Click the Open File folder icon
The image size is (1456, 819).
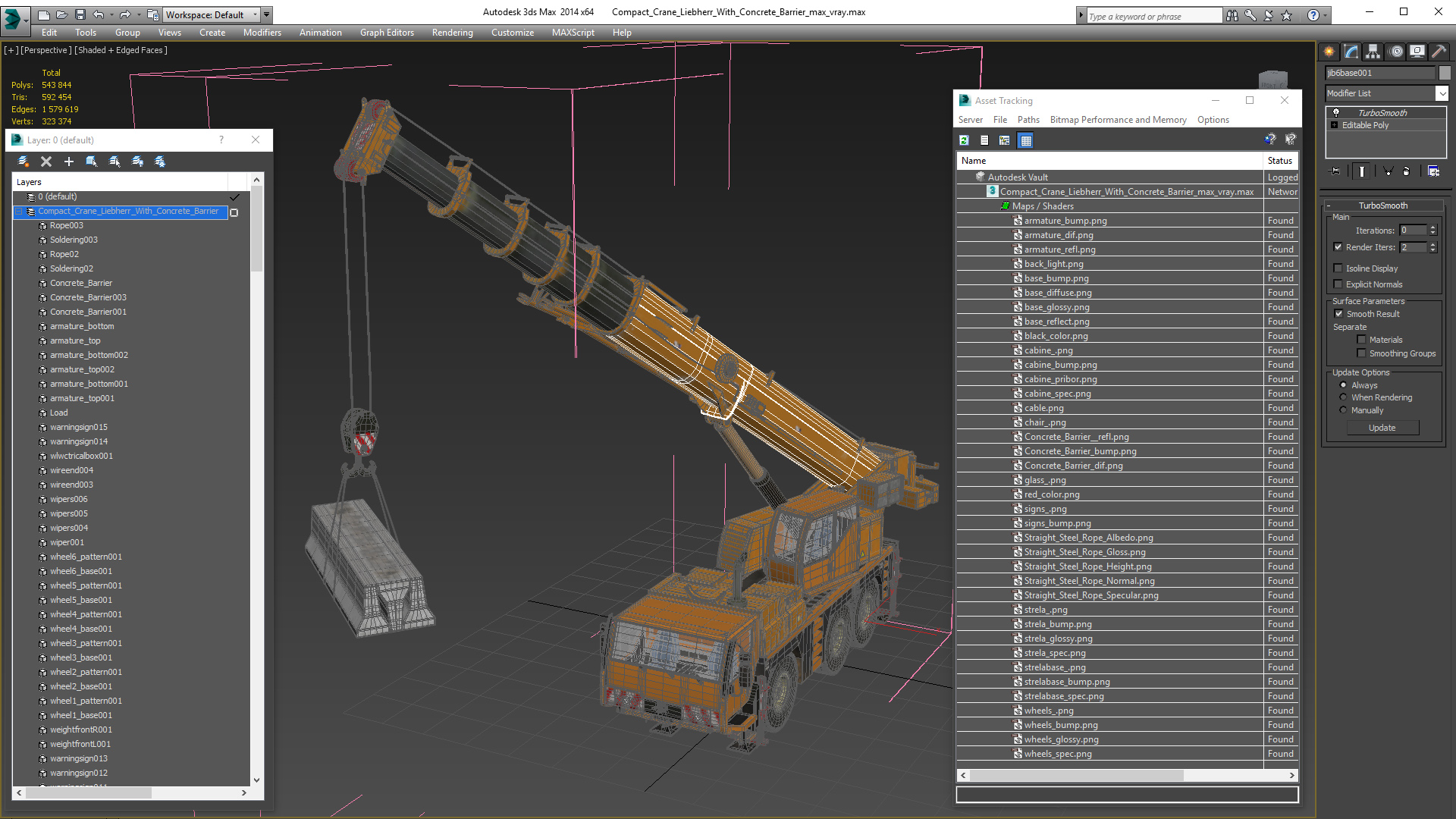(61, 14)
